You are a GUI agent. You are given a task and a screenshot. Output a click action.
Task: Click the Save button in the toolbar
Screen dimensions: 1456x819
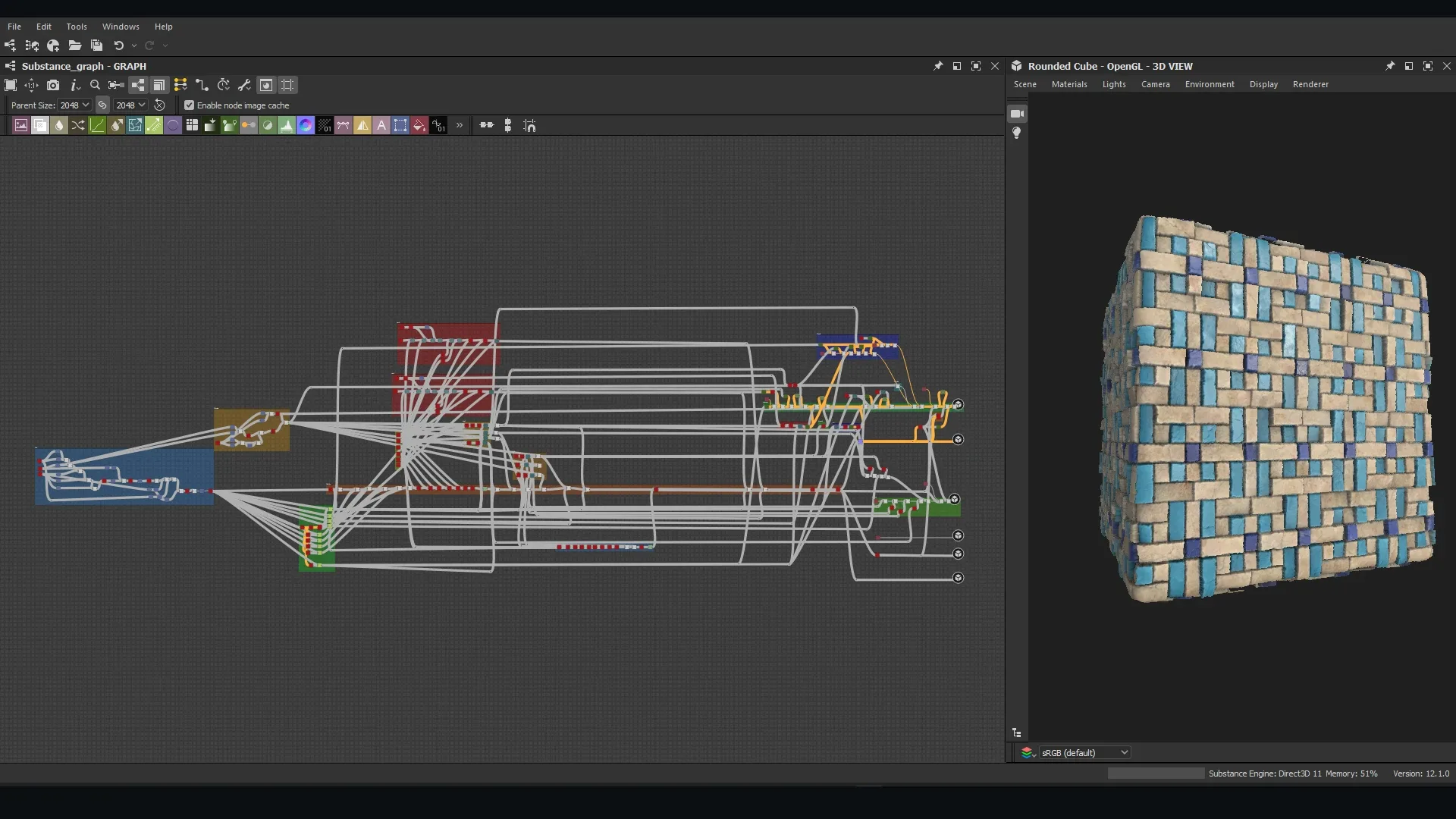96,45
